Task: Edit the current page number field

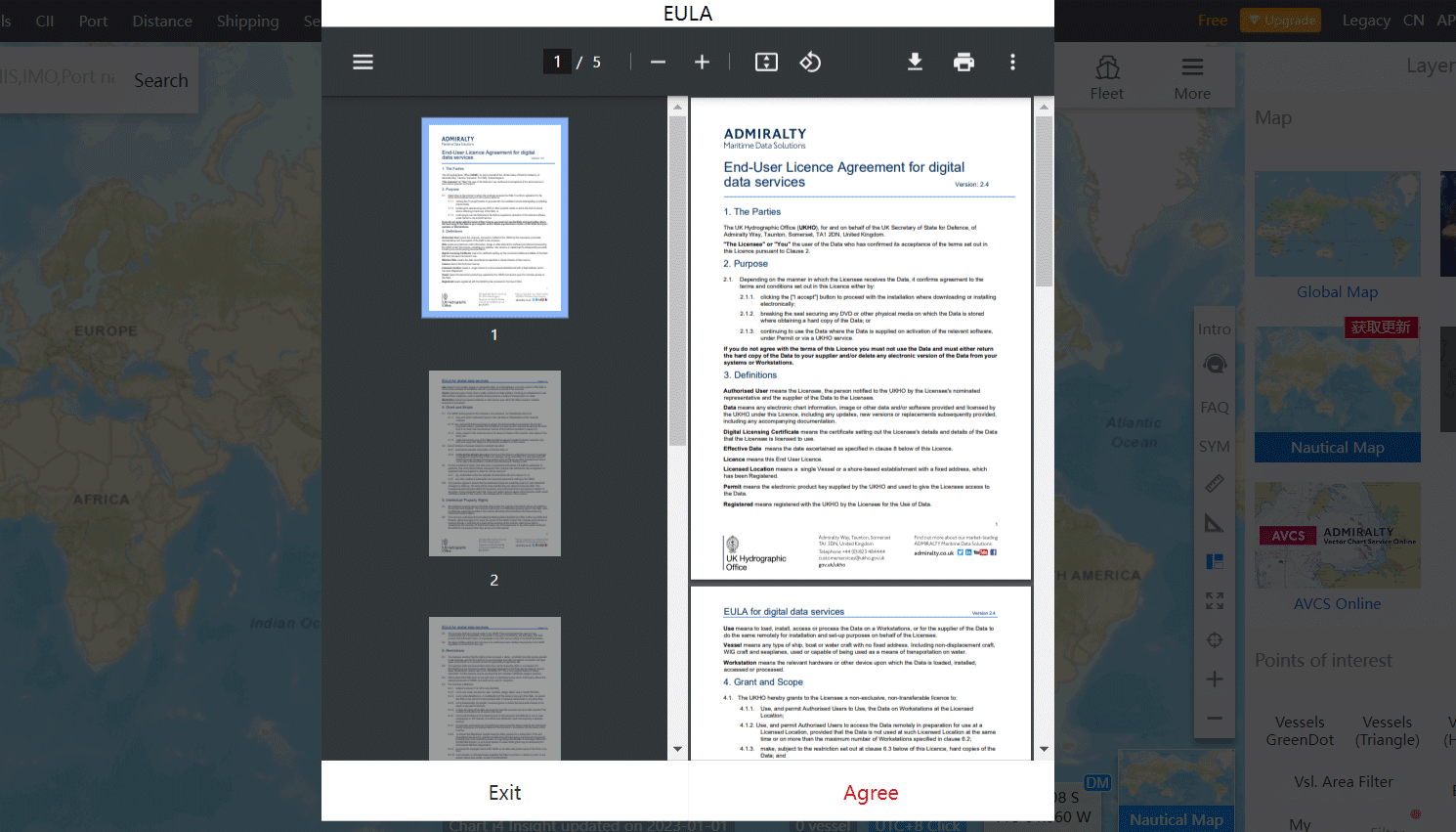Action: (x=557, y=62)
